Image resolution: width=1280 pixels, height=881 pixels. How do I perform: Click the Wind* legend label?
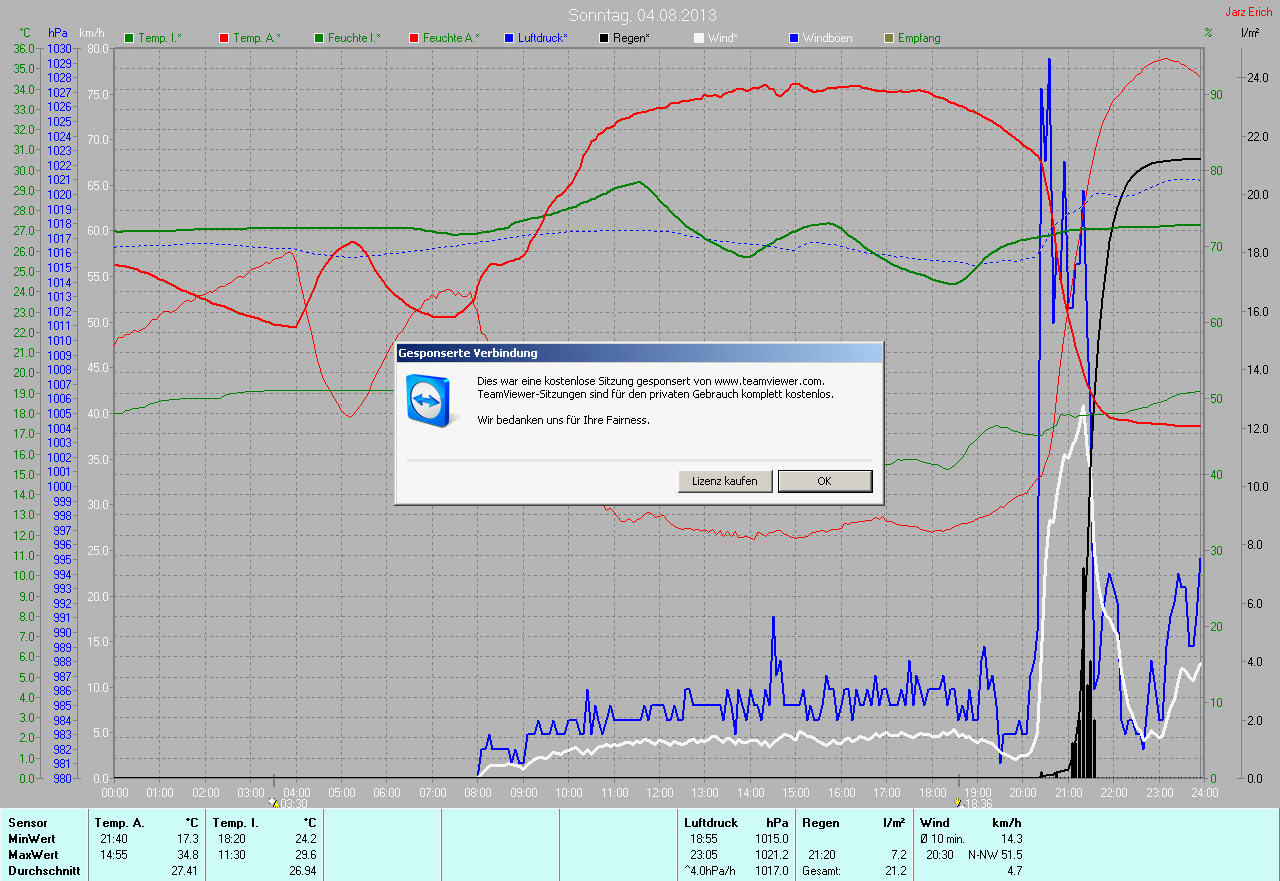coord(723,38)
